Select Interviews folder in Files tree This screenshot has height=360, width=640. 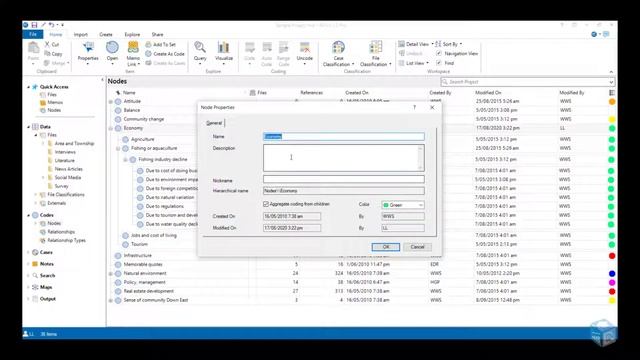pyautogui.click(x=65, y=152)
